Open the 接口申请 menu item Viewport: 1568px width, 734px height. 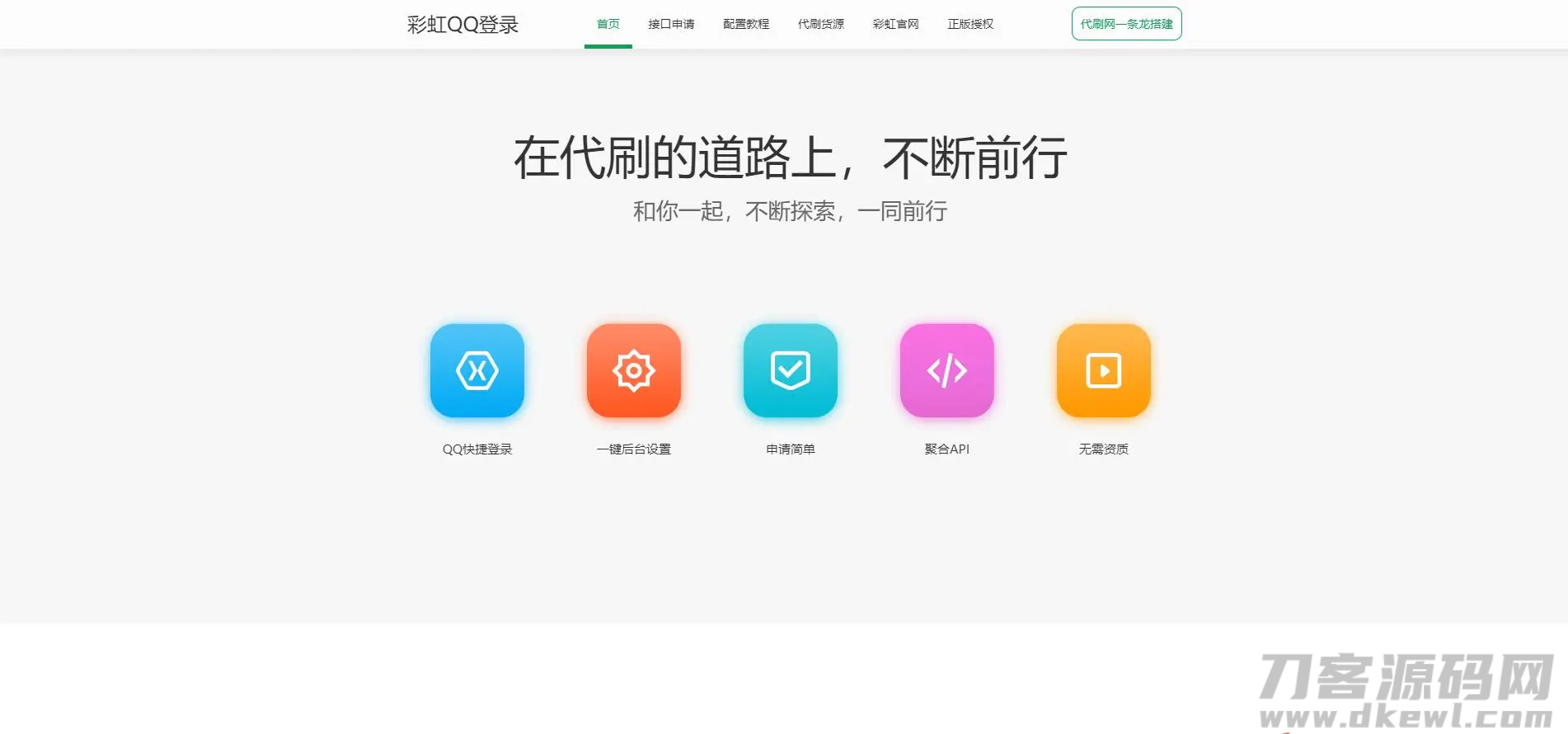(671, 24)
